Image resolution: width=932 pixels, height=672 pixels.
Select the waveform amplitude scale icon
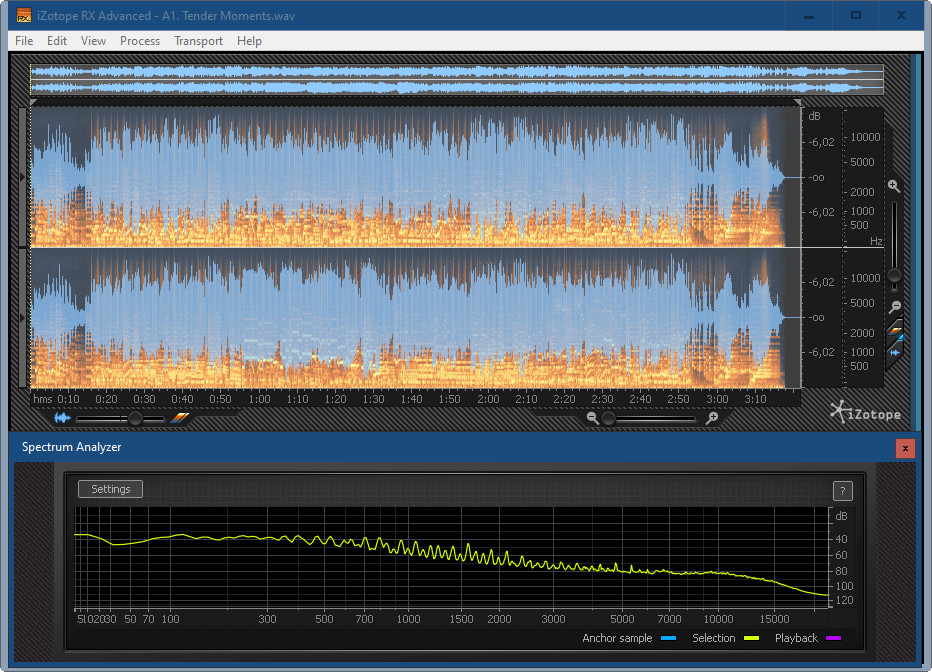pos(895,352)
